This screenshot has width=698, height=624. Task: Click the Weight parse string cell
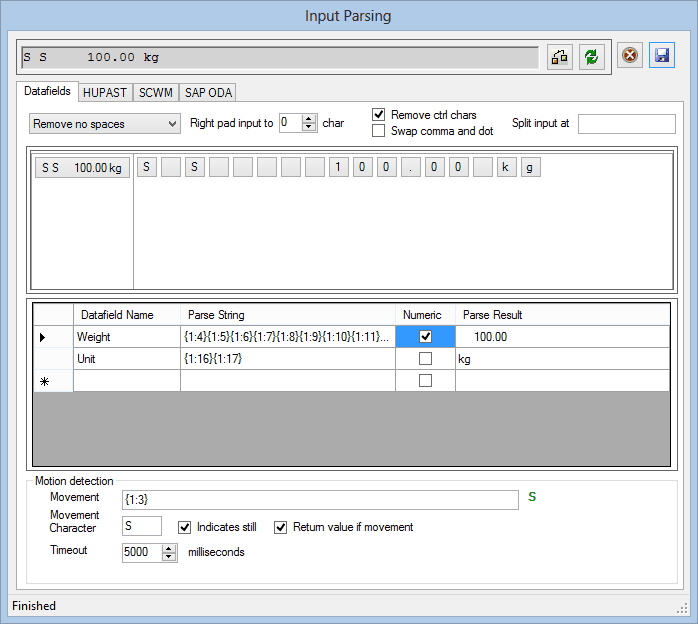pyautogui.click(x=288, y=337)
